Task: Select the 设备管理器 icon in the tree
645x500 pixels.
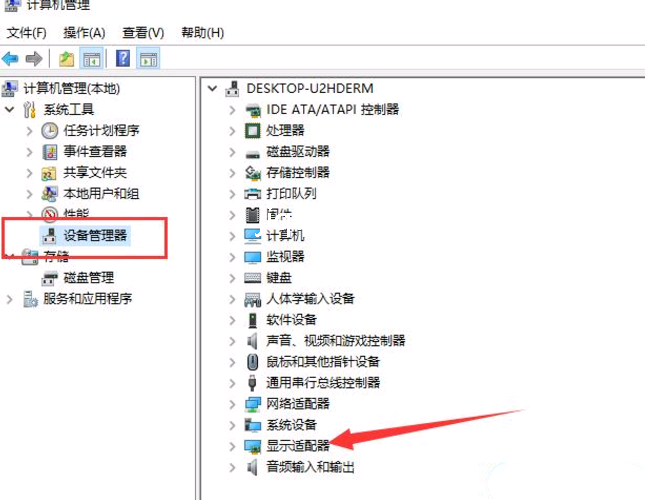Action: pos(49,236)
